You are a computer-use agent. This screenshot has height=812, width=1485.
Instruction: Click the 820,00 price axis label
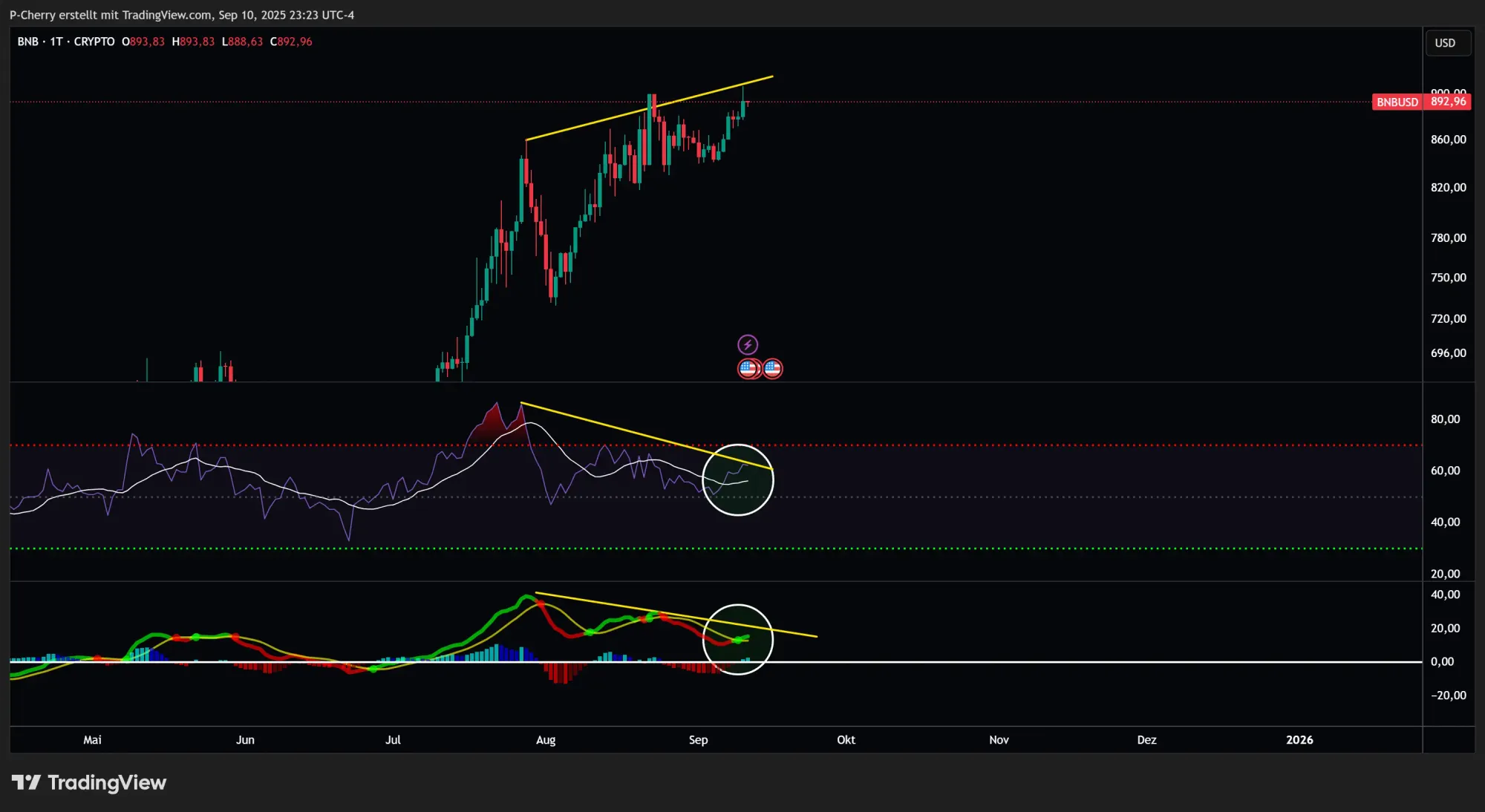coord(1448,188)
